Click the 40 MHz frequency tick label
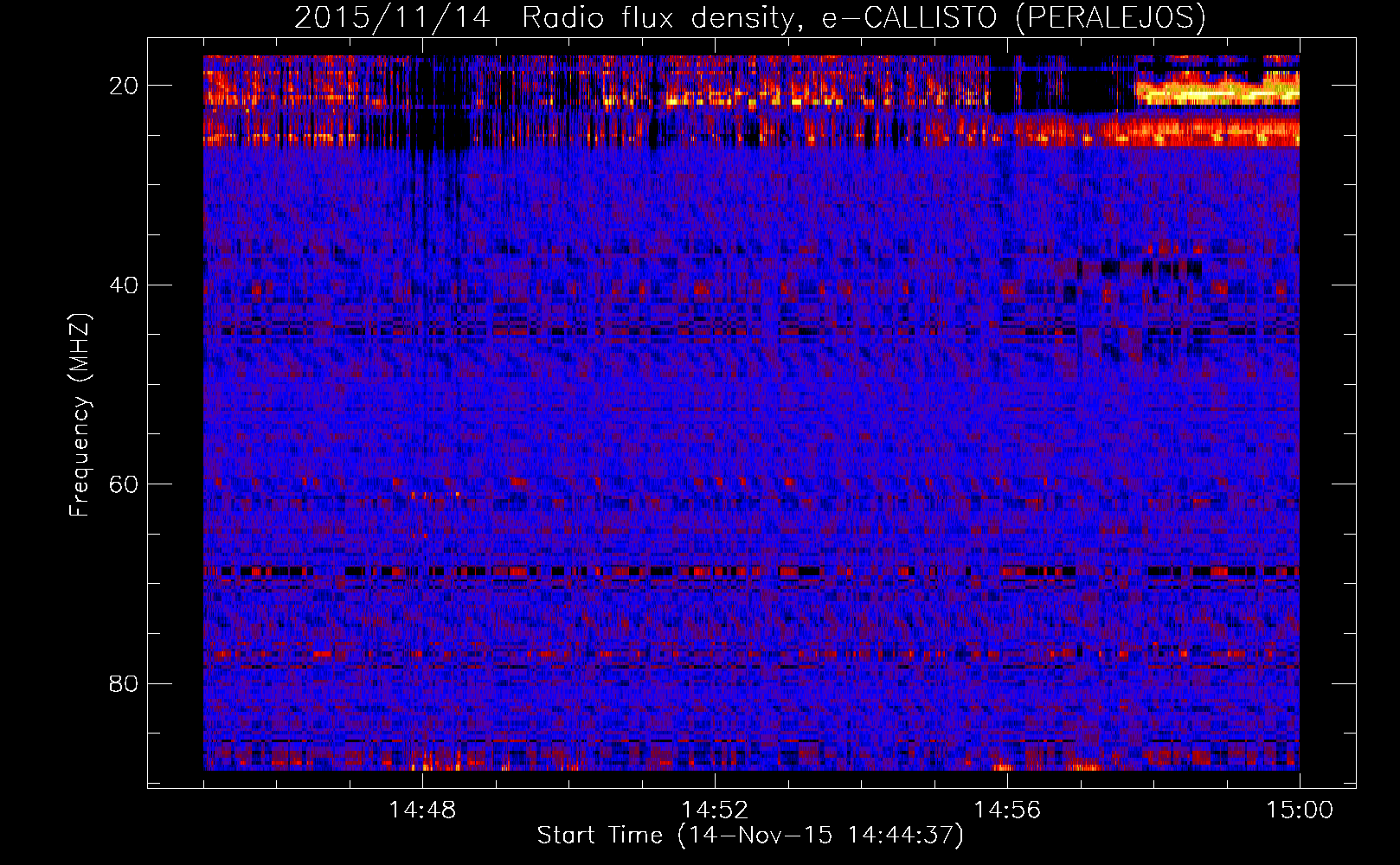The height and width of the screenshot is (865, 1400). [x=124, y=285]
